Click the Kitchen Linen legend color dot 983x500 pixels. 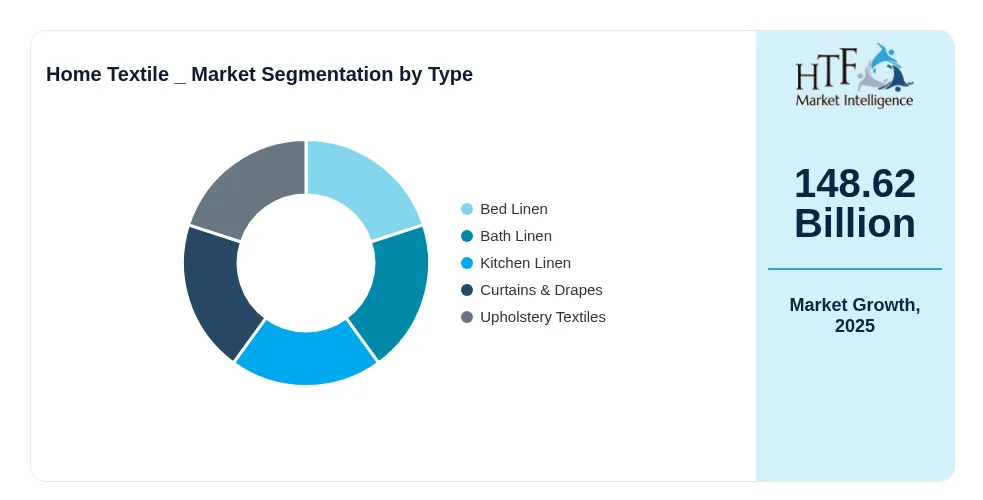(x=467, y=263)
